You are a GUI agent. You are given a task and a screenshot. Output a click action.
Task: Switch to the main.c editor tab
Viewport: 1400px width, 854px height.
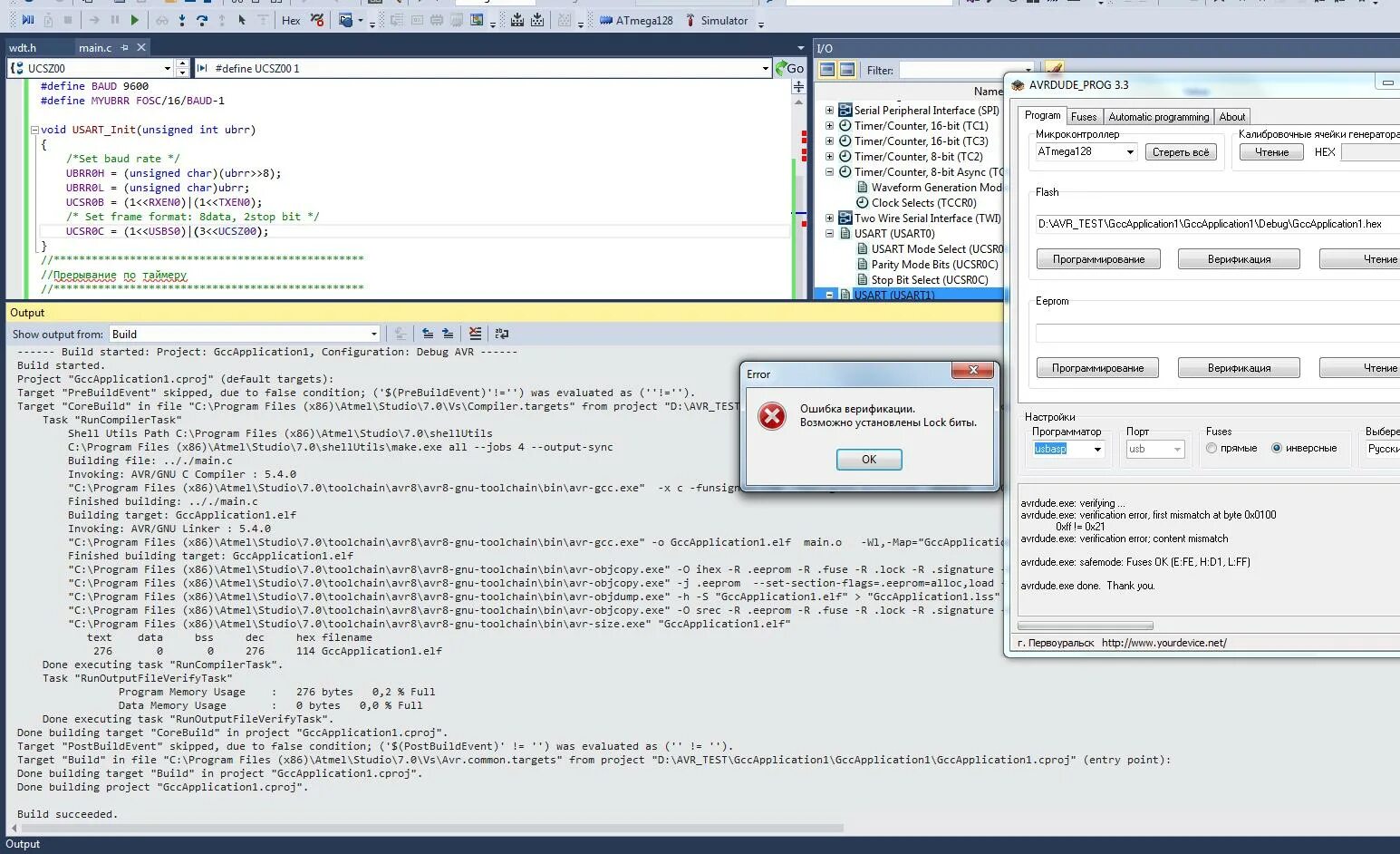[95, 47]
